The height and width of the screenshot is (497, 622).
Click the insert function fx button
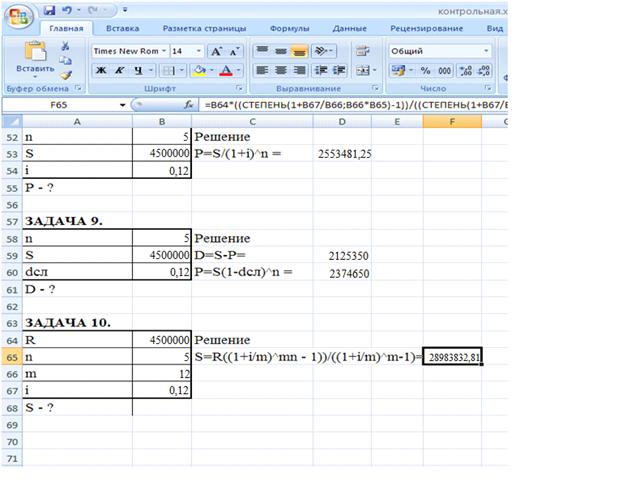[187, 105]
